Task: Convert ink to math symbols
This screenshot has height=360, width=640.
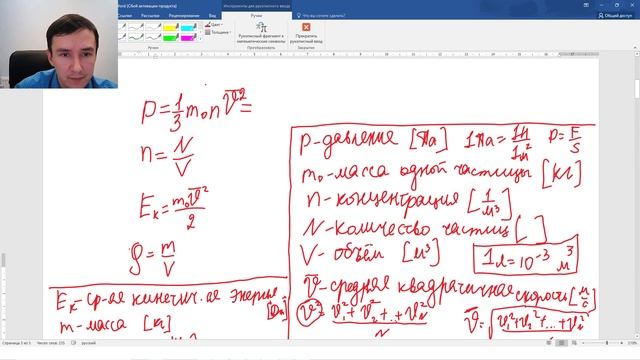Action: pyautogui.click(x=261, y=33)
